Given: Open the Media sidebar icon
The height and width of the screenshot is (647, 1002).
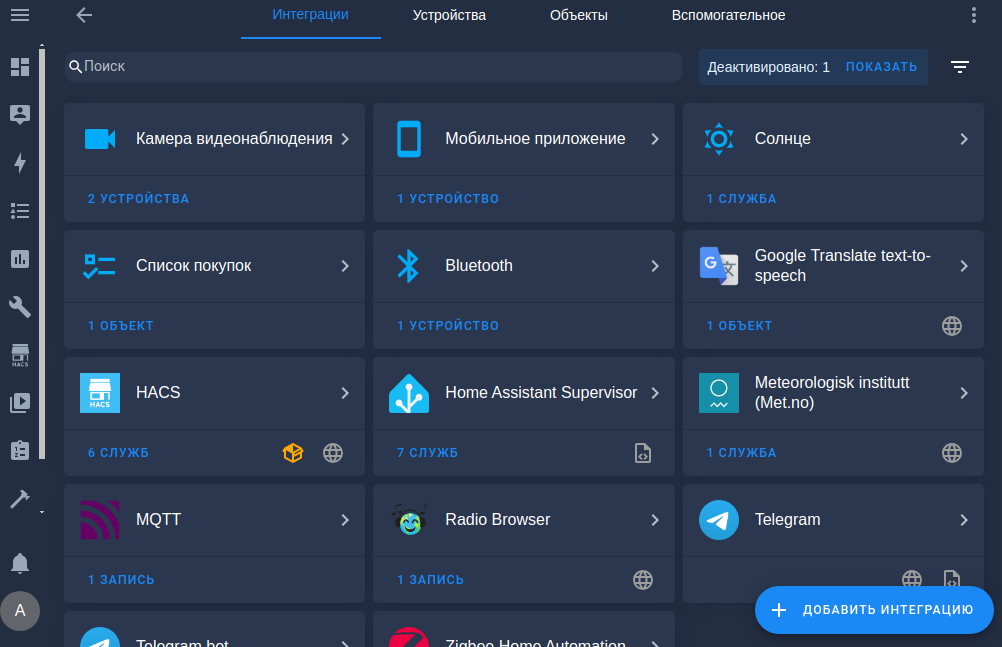Looking at the screenshot, I should point(20,403).
